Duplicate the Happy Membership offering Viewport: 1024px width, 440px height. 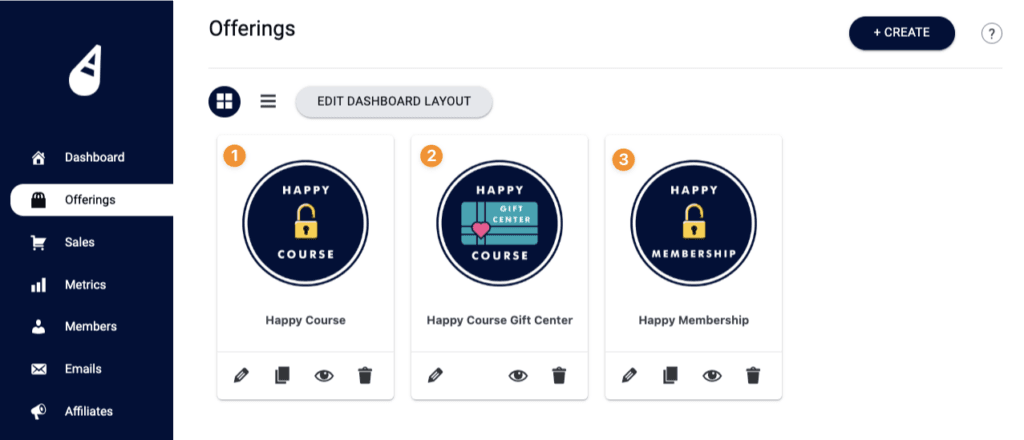click(x=670, y=376)
